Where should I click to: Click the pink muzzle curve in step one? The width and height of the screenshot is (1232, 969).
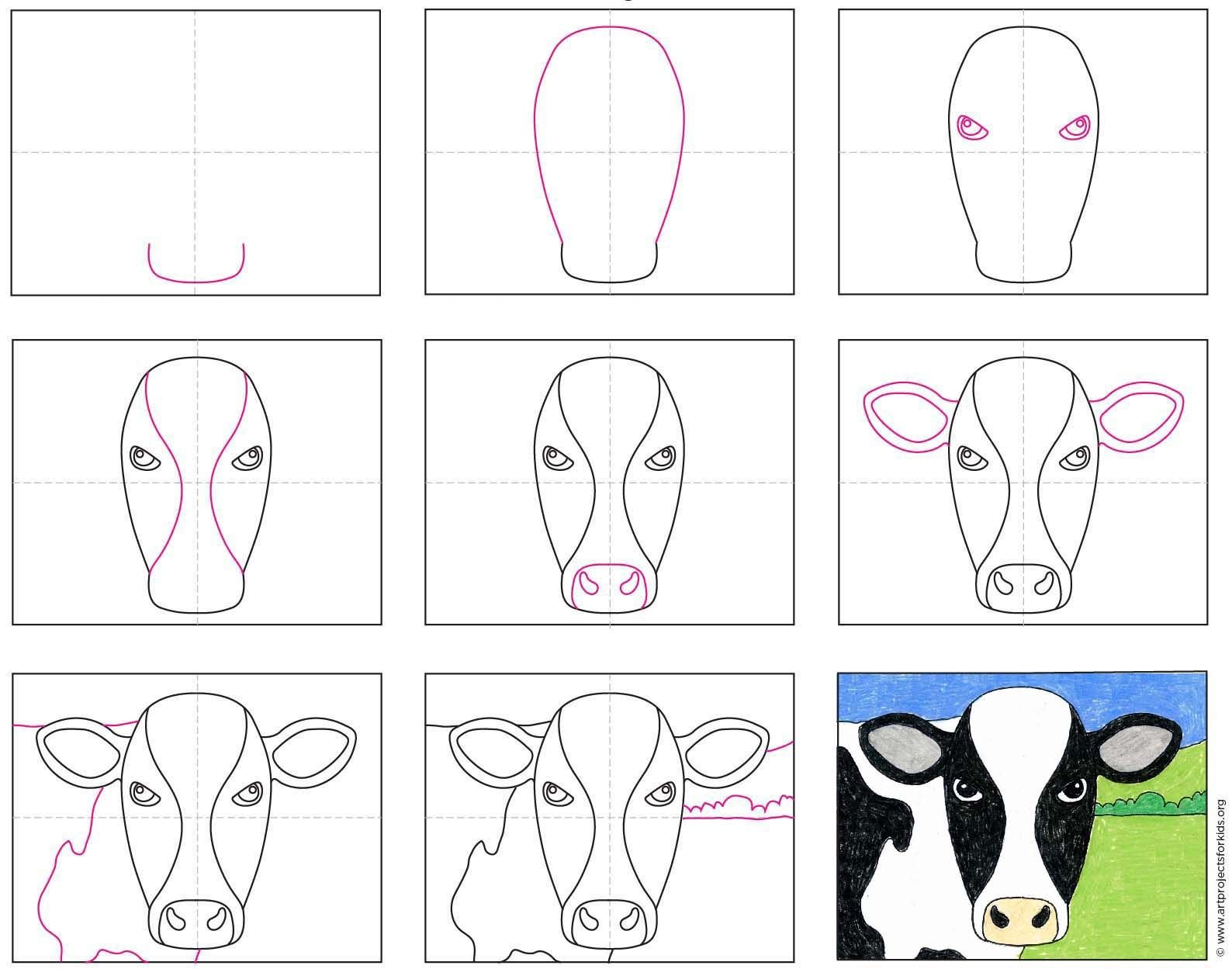click(x=196, y=263)
